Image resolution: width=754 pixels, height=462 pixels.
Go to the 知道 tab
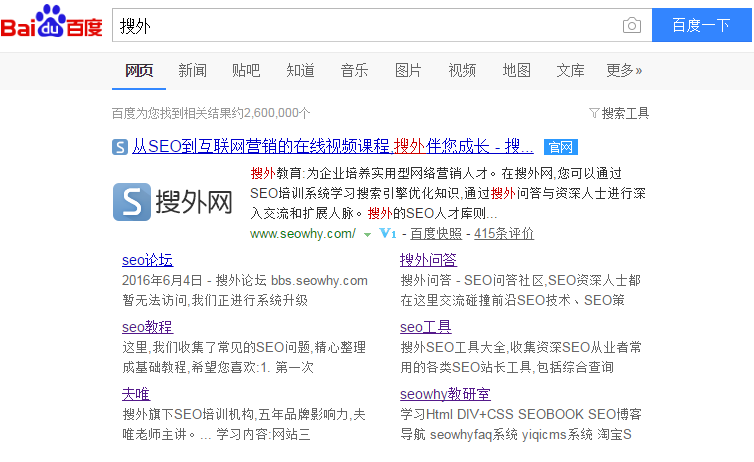click(301, 71)
